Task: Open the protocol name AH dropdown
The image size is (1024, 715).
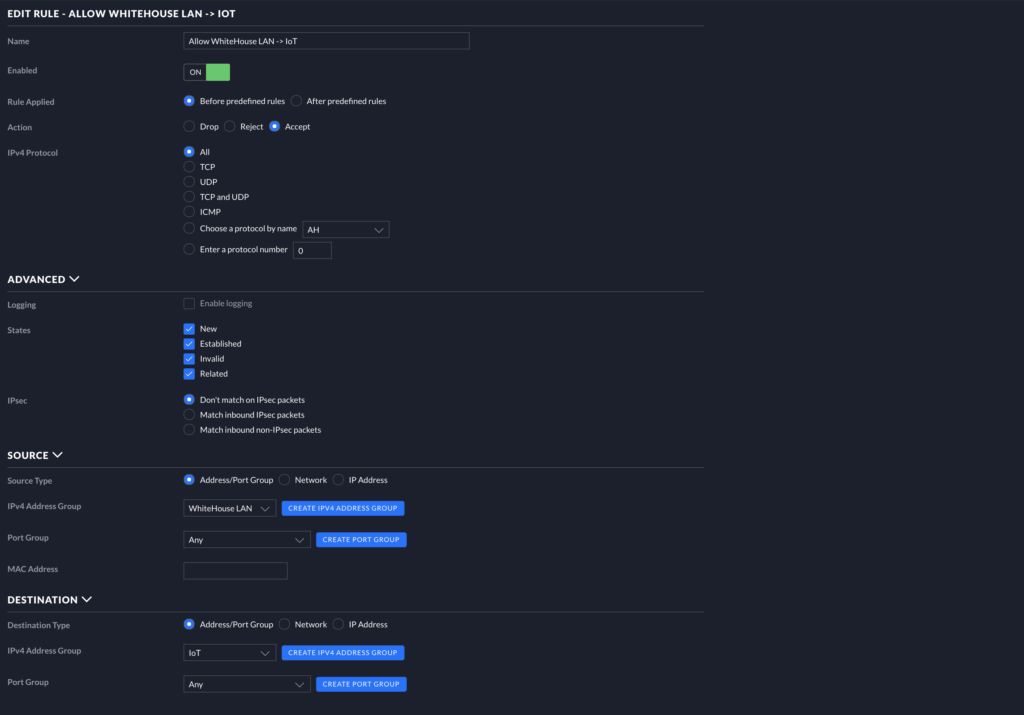Action: [x=346, y=230]
